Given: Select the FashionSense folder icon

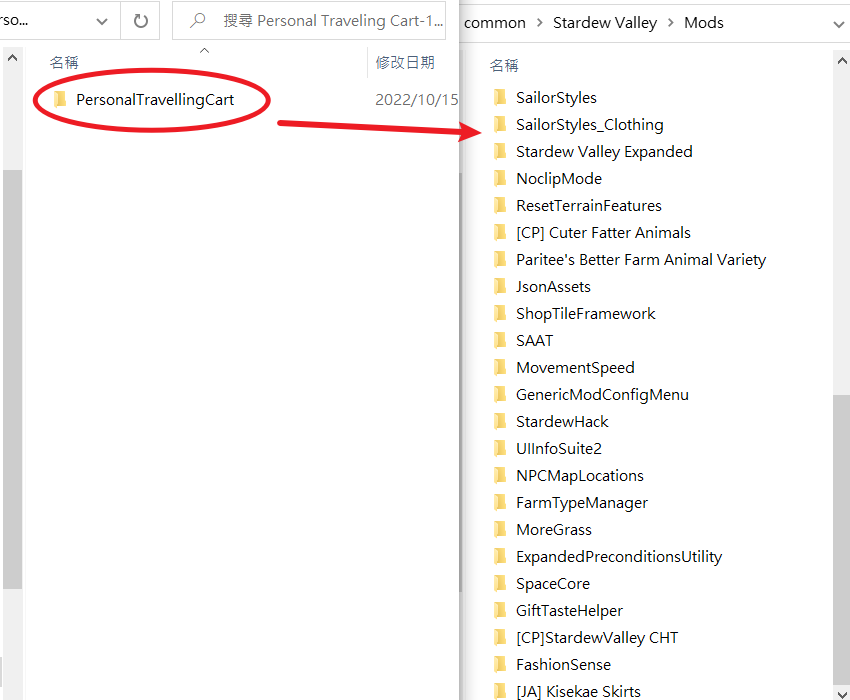Looking at the screenshot, I should [x=500, y=664].
